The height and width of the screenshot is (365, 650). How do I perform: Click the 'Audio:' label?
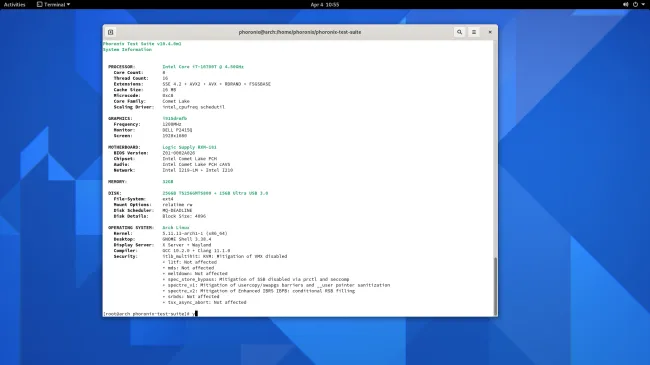(122, 165)
